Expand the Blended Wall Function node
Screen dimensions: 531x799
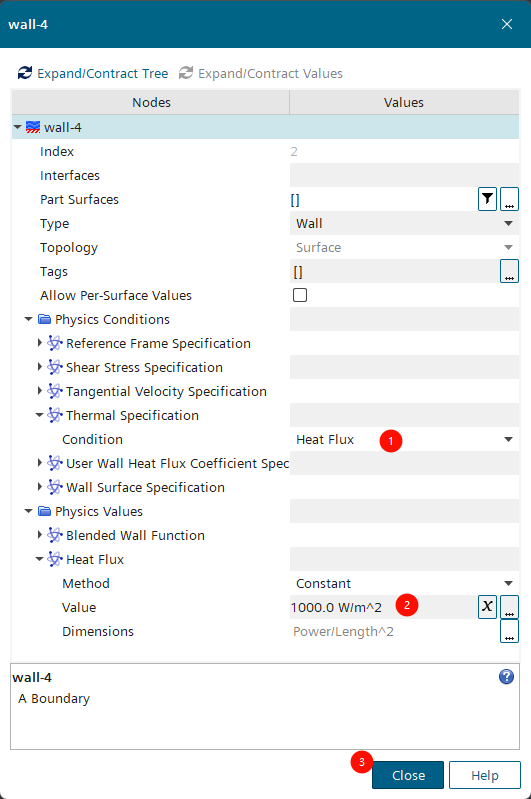click(40, 535)
